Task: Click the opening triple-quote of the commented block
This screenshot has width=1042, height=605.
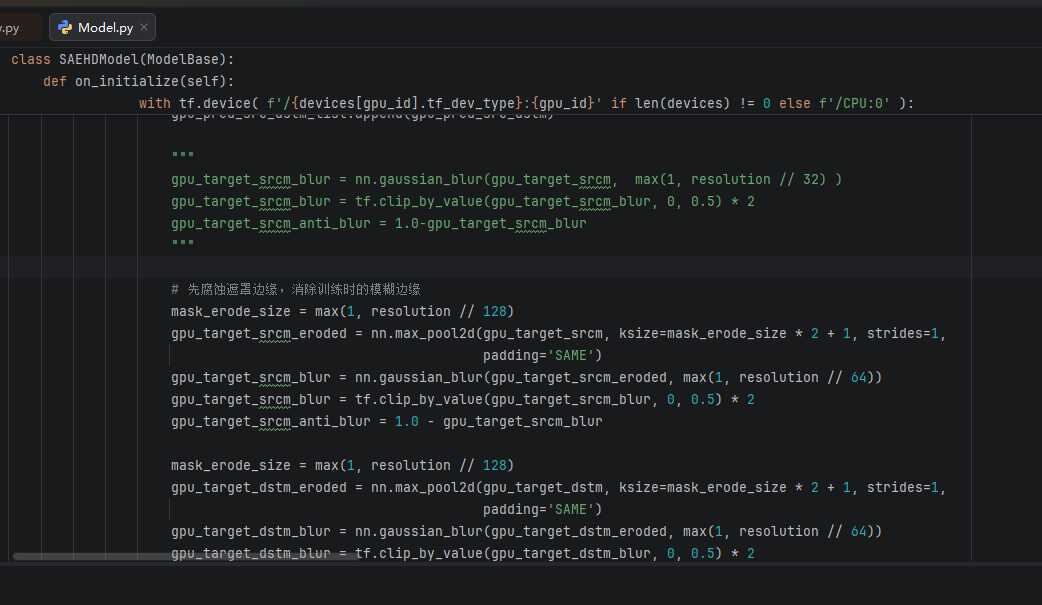Action: tap(182, 157)
